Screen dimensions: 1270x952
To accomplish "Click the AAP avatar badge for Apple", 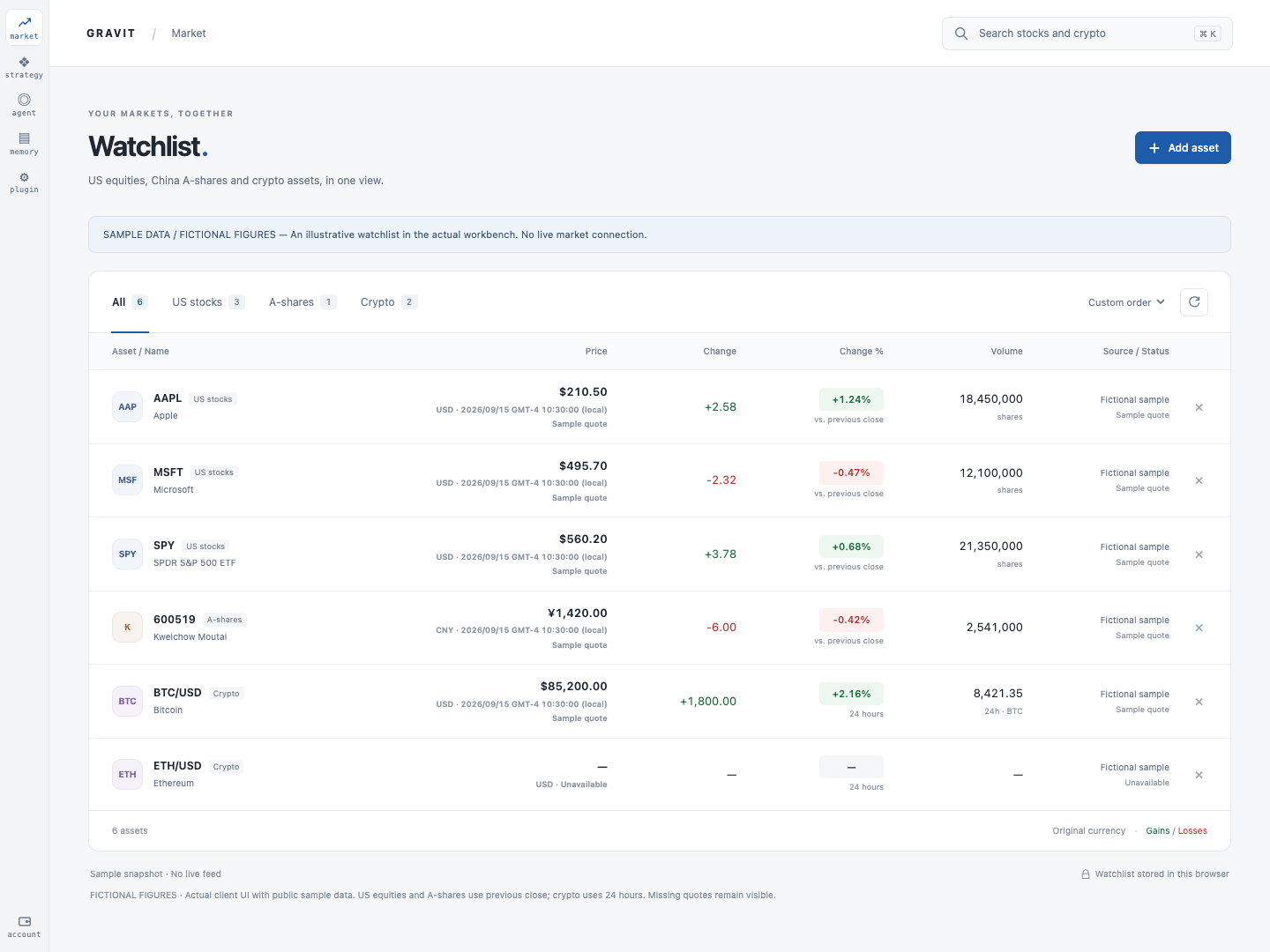I will pyautogui.click(x=128, y=407).
